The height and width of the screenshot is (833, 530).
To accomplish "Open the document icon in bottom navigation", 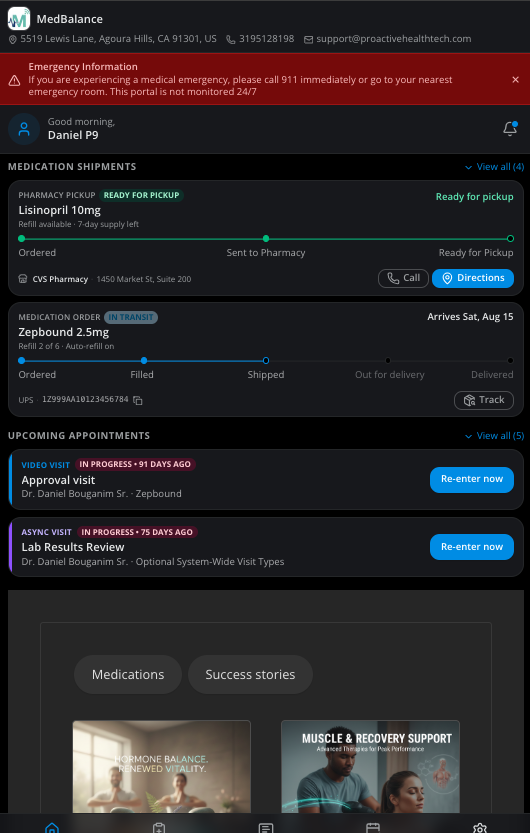I will coord(266,828).
